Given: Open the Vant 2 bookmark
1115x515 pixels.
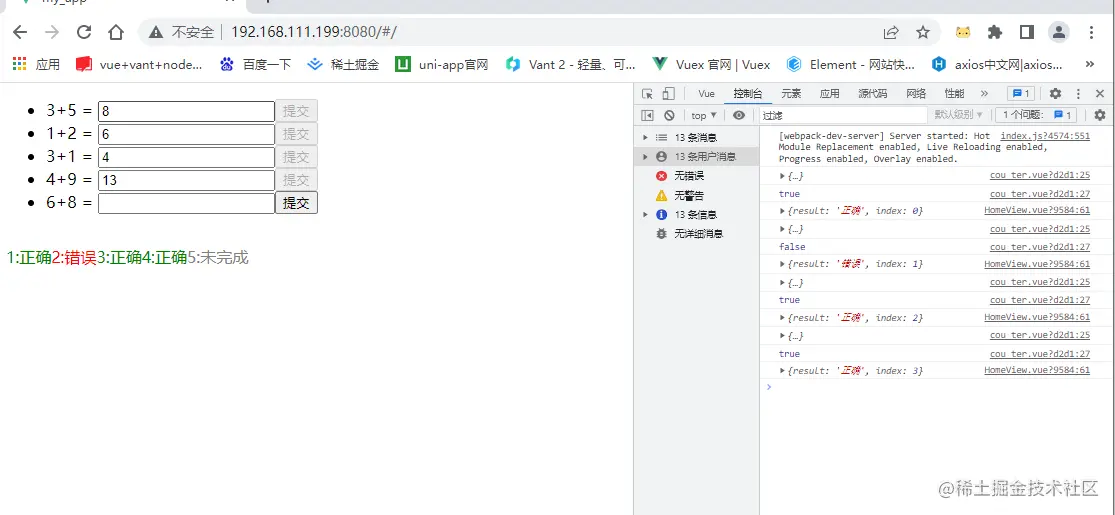Looking at the screenshot, I should [x=571, y=65].
